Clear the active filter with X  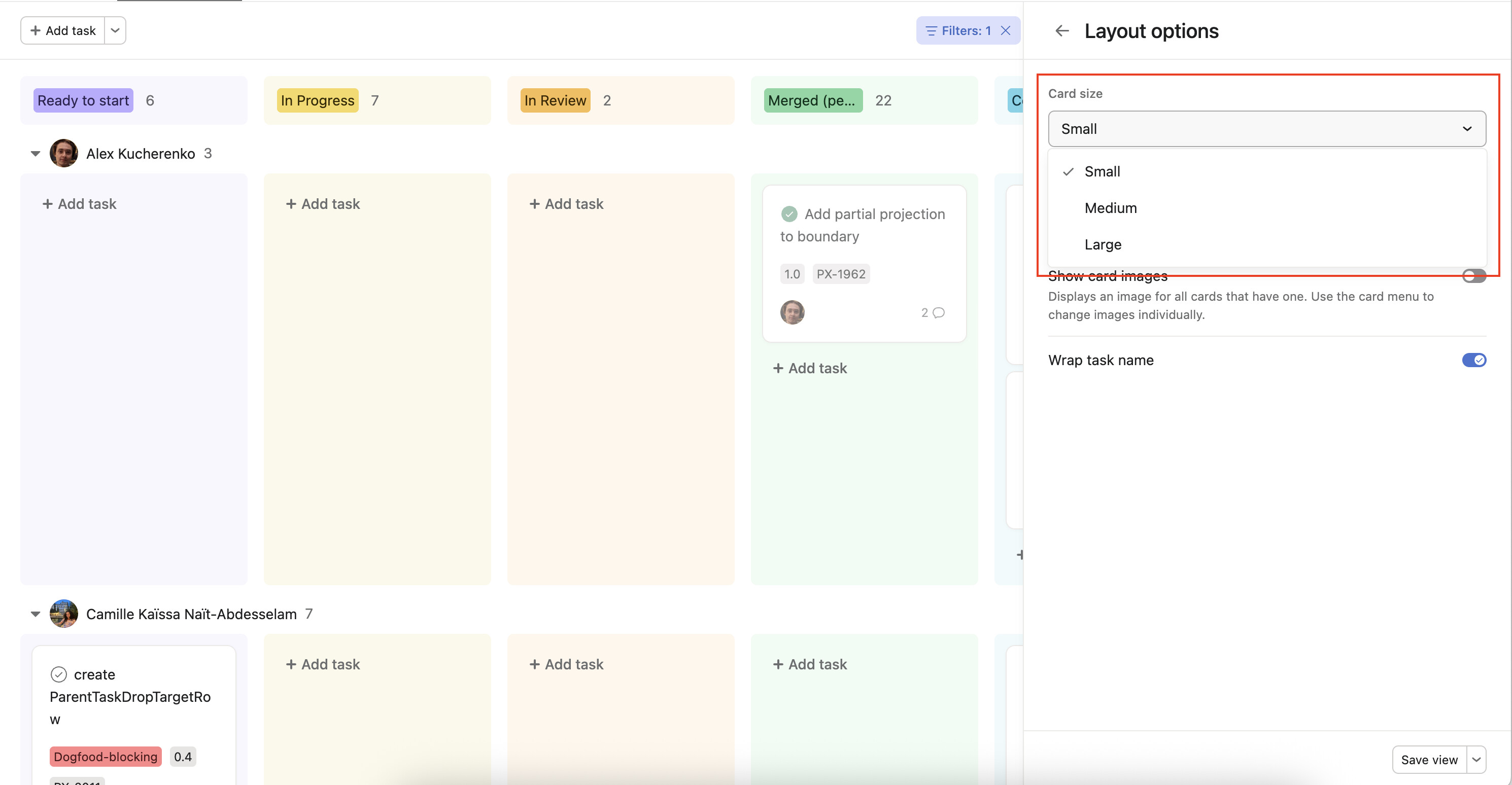1006,30
